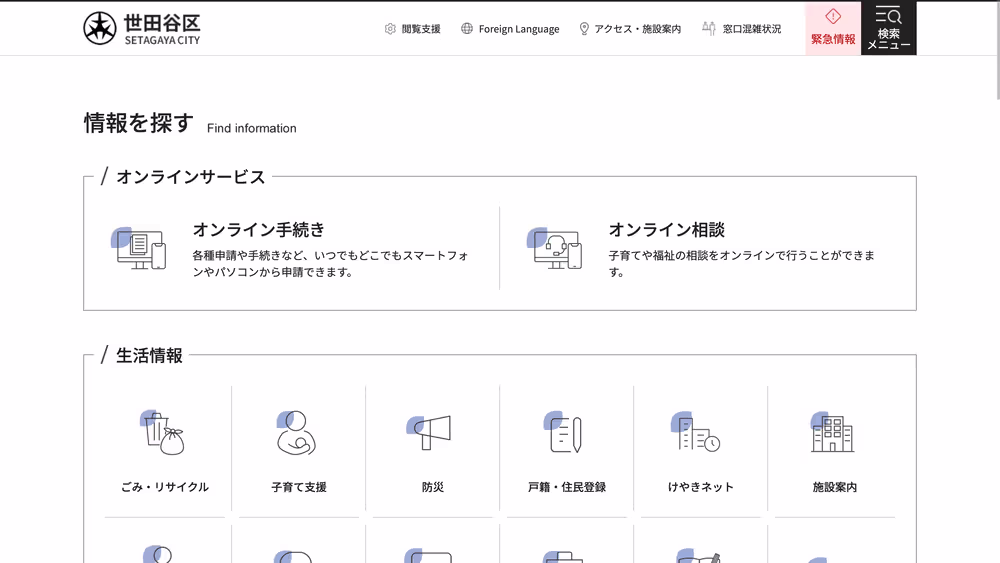
Task: Open the ごみ・リサイクル label
Action: [165, 487]
